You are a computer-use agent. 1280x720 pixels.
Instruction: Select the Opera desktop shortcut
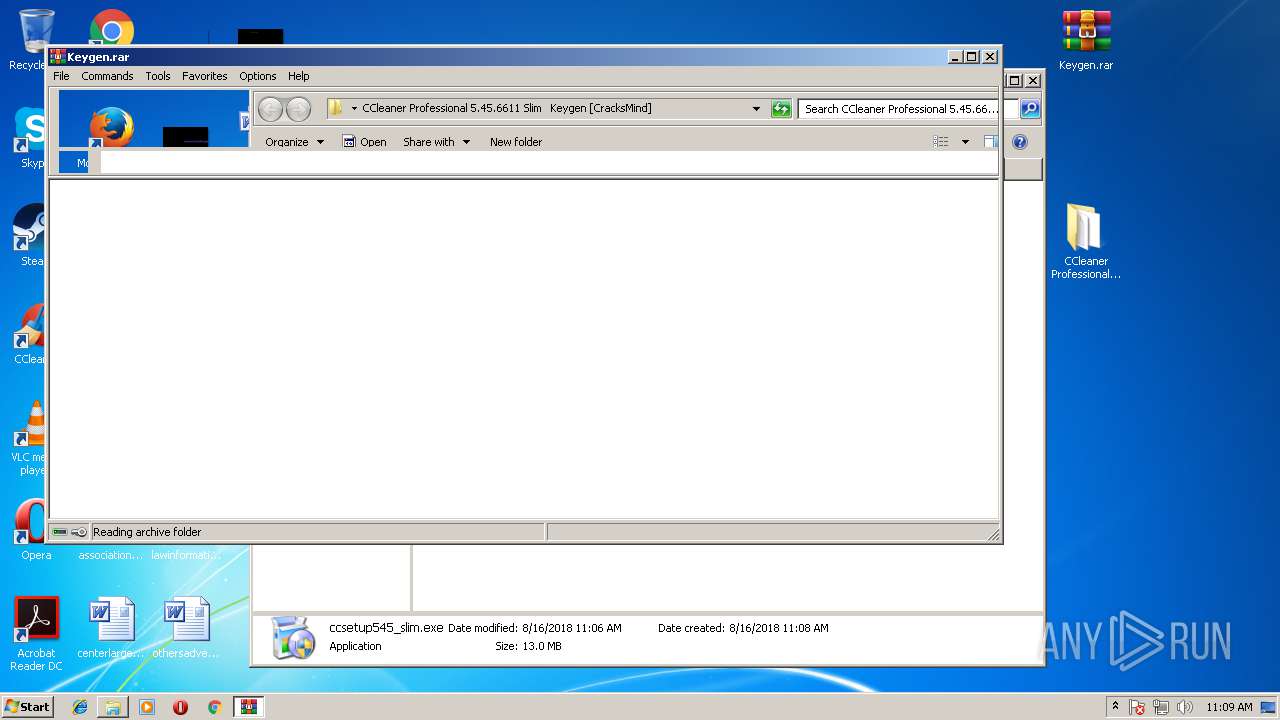pos(32,530)
